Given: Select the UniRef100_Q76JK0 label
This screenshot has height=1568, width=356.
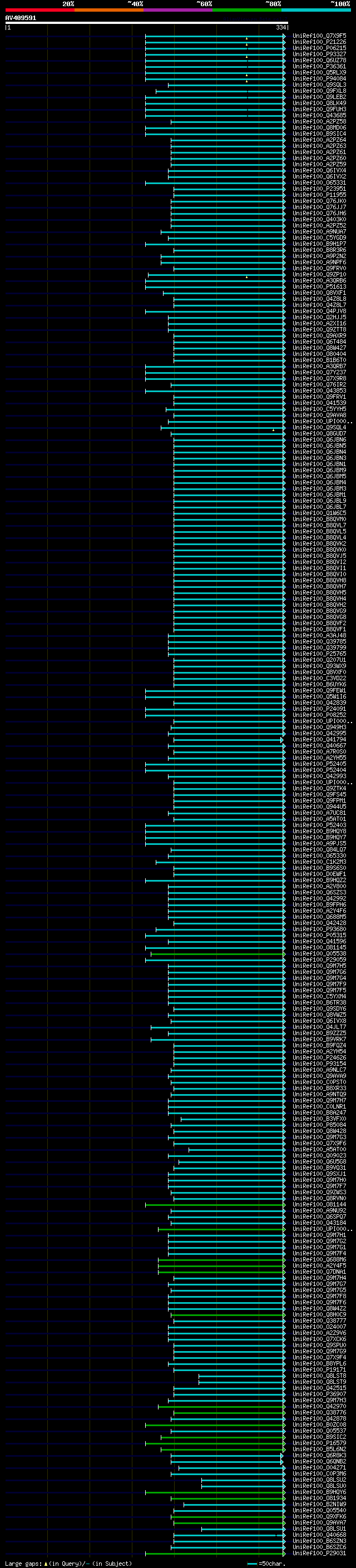Looking at the screenshot, I should click(x=319, y=201).
